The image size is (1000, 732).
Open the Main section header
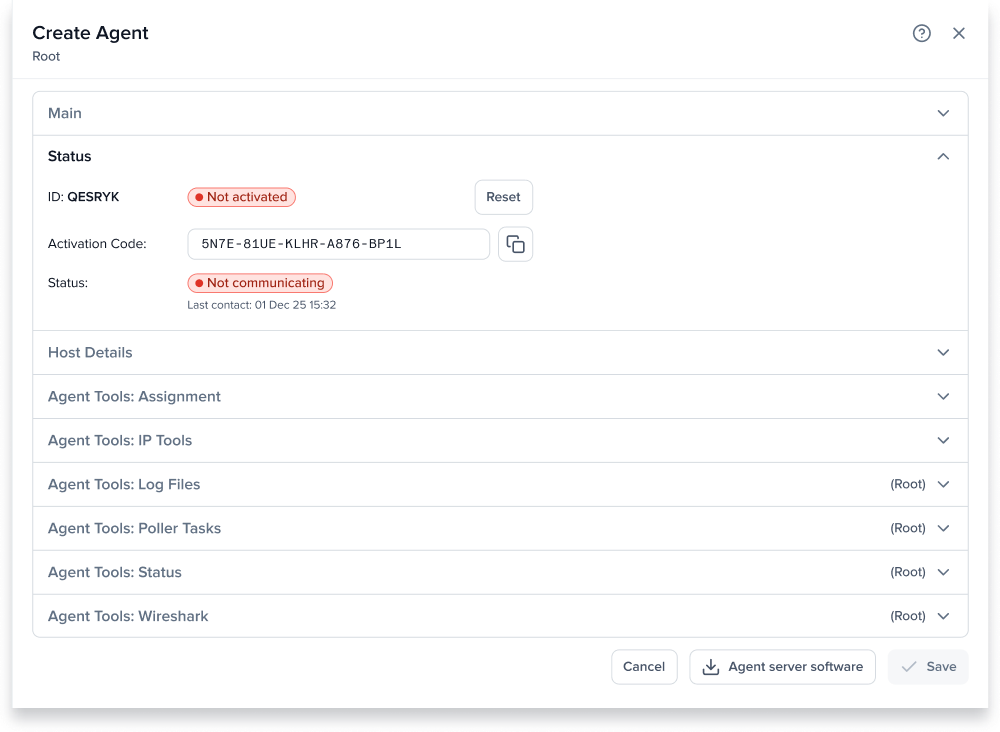(x=500, y=113)
